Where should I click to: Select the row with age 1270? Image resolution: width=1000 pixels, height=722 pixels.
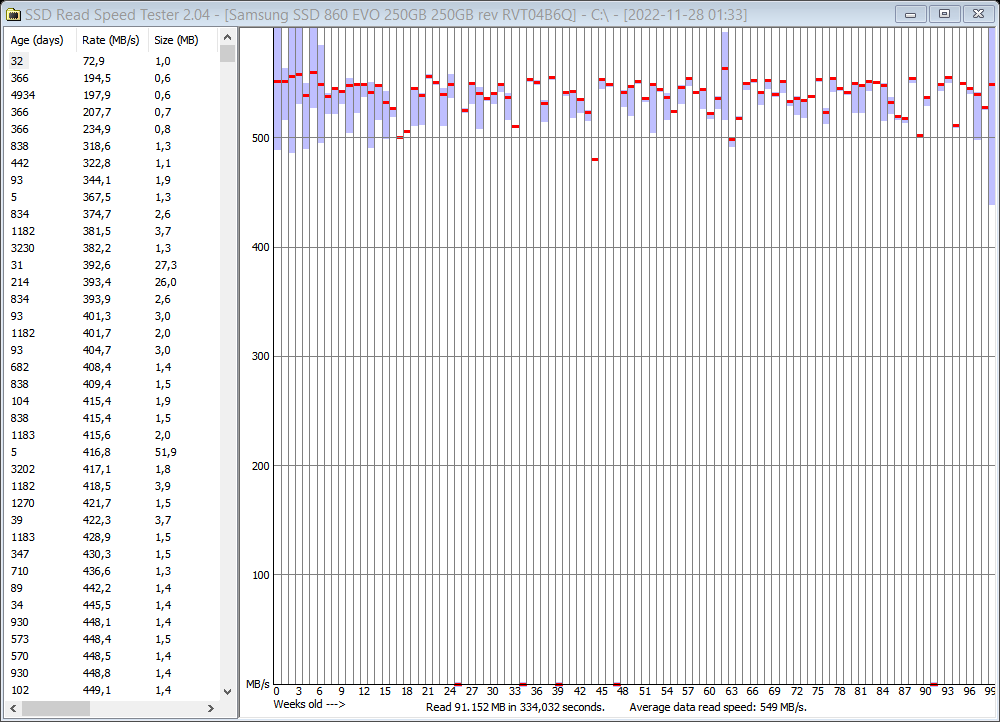point(112,503)
